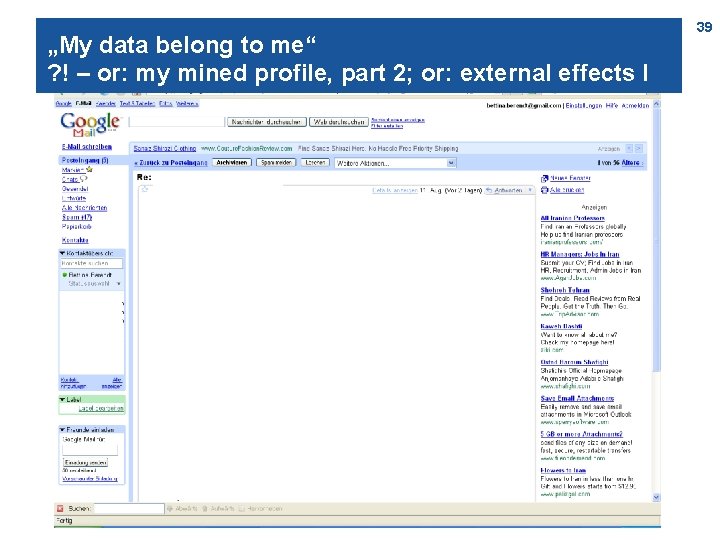Click the Google Mail logo
This screenshot has height=540, width=720.
pyautogui.click(x=90, y=124)
